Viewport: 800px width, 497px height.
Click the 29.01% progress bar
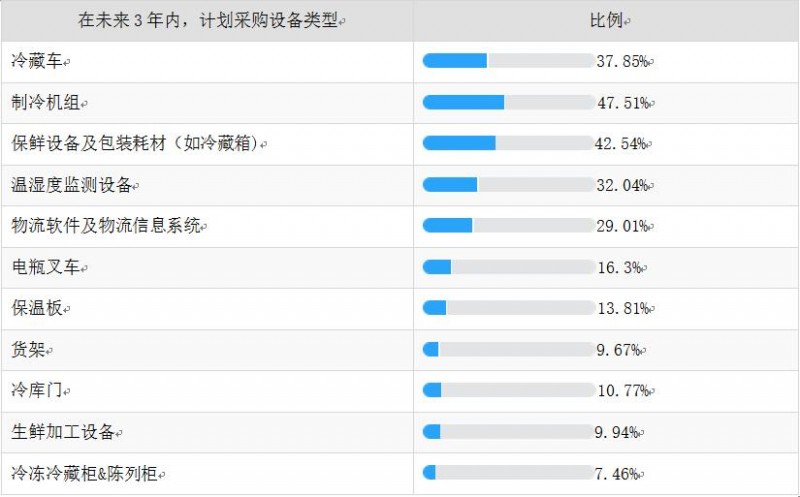pyautogui.click(x=508, y=226)
